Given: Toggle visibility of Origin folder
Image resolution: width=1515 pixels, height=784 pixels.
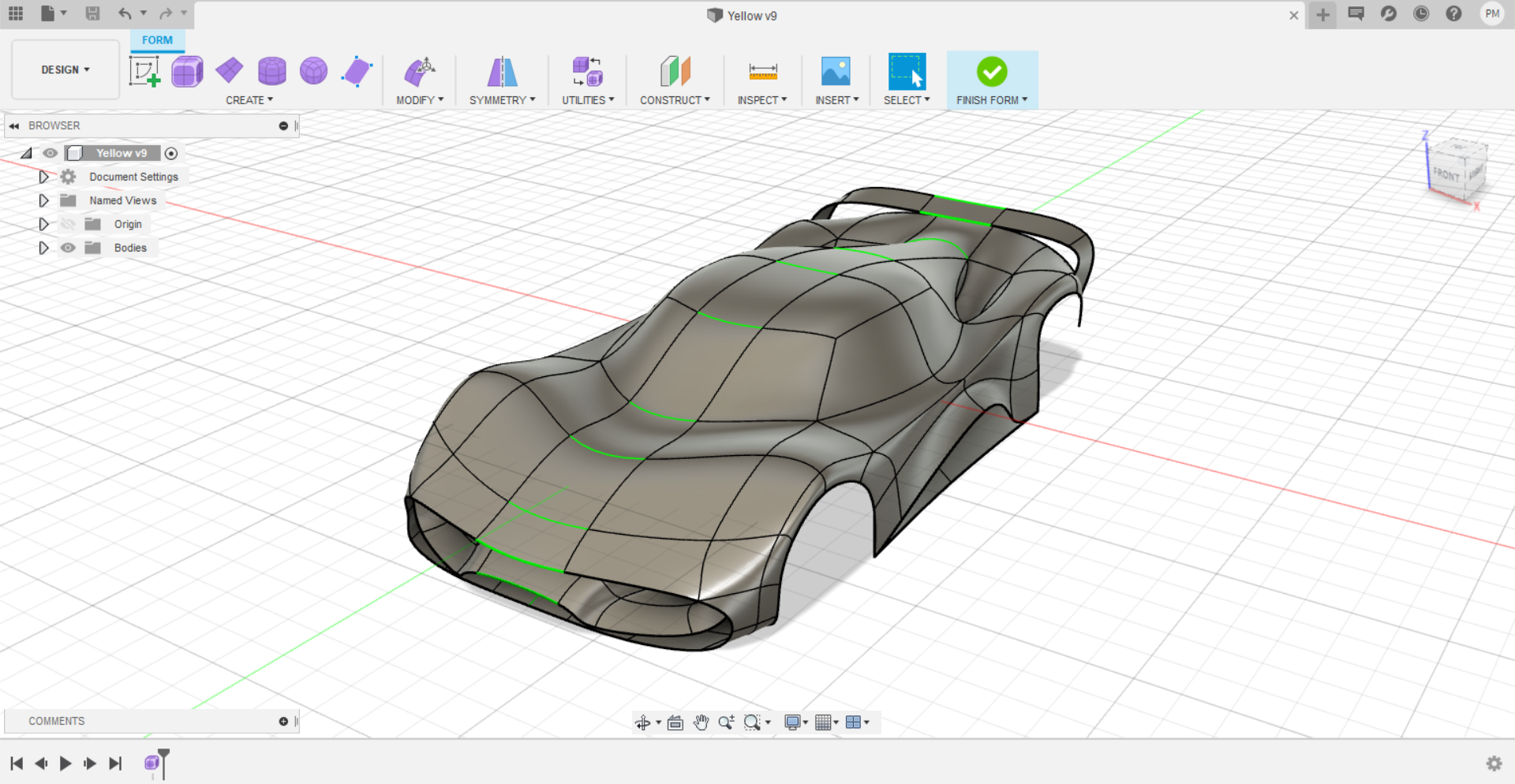Looking at the screenshot, I should click(69, 224).
